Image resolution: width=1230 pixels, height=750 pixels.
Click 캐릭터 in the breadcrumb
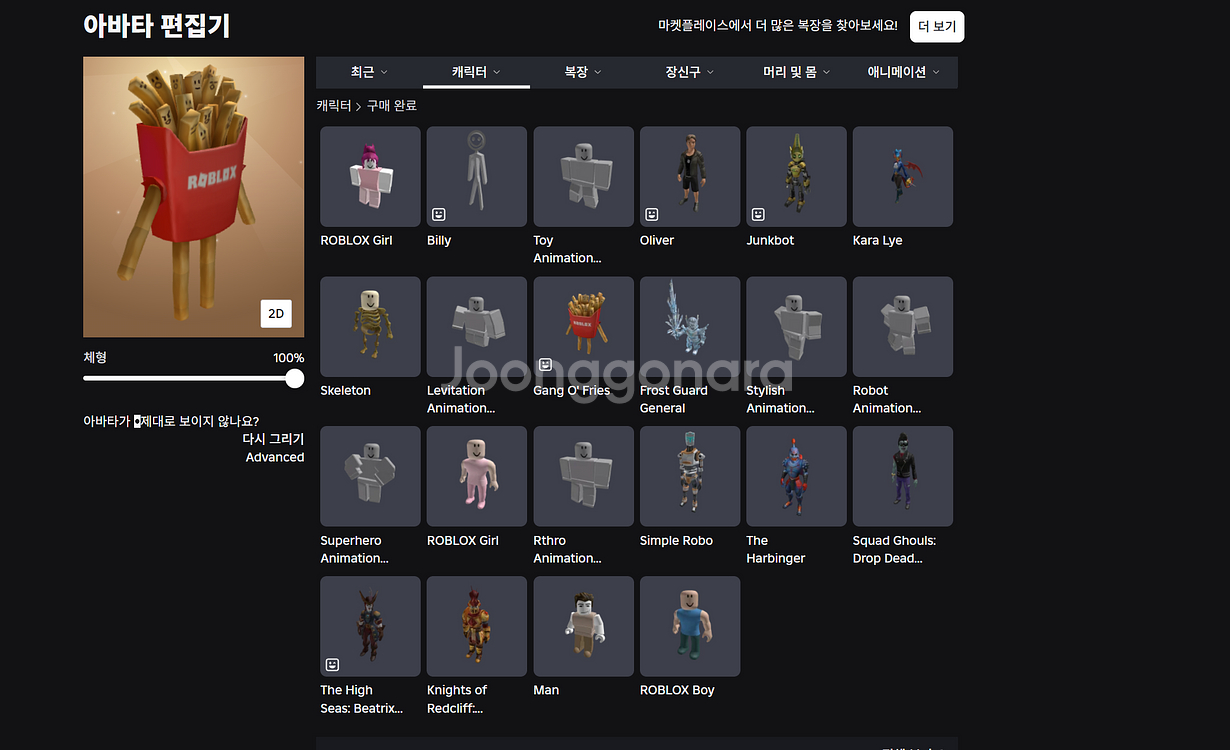pos(334,105)
